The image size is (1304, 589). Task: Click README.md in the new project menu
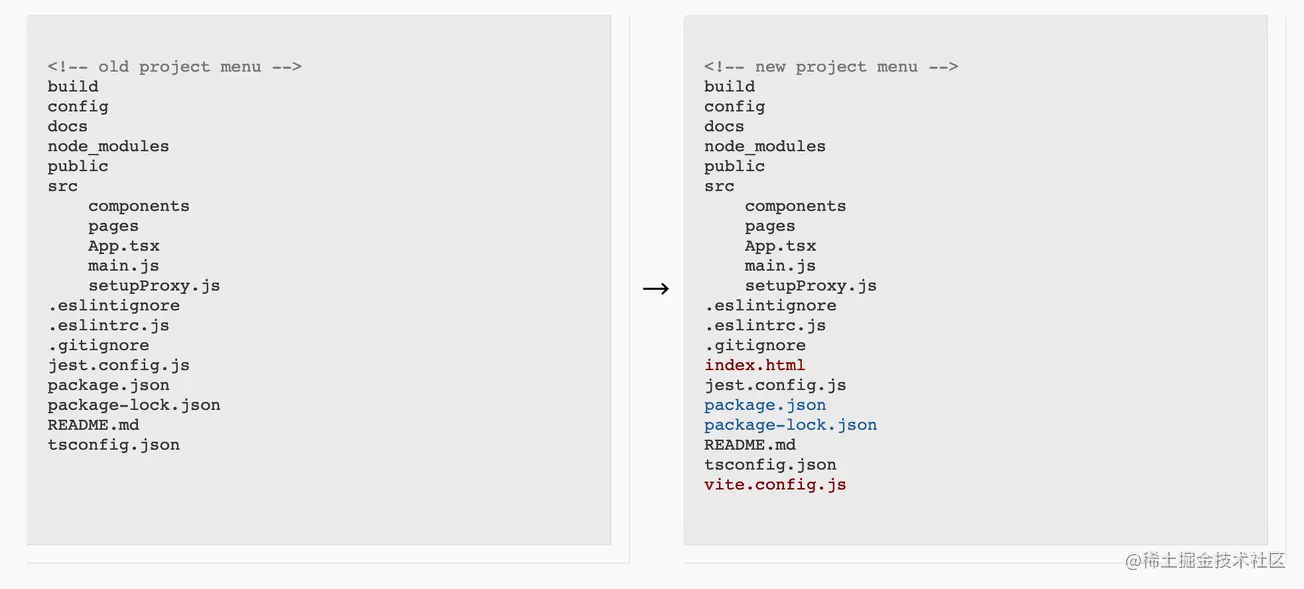(x=750, y=445)
